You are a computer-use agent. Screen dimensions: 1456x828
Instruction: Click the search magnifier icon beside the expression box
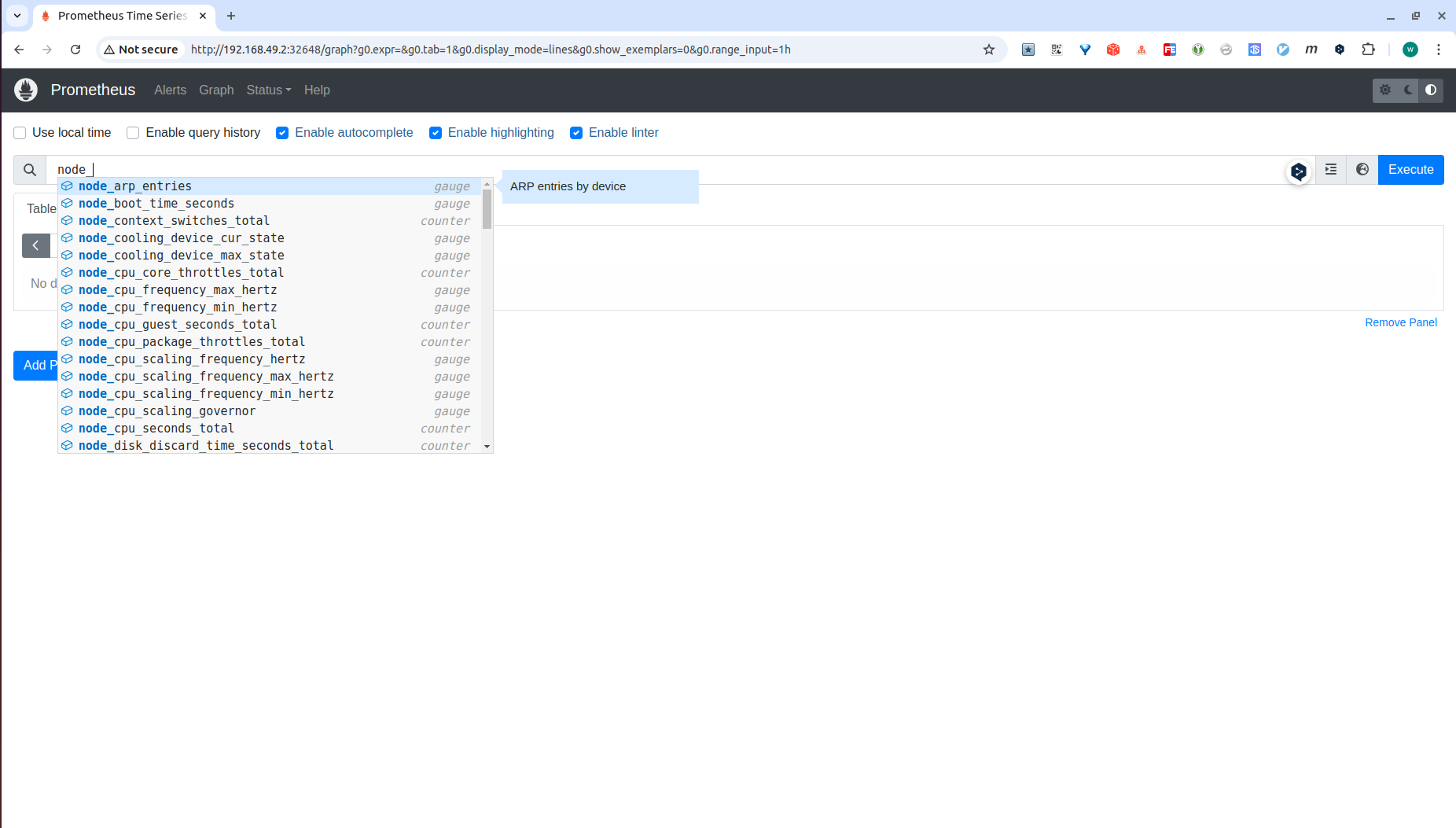click(x=30, y=170)
